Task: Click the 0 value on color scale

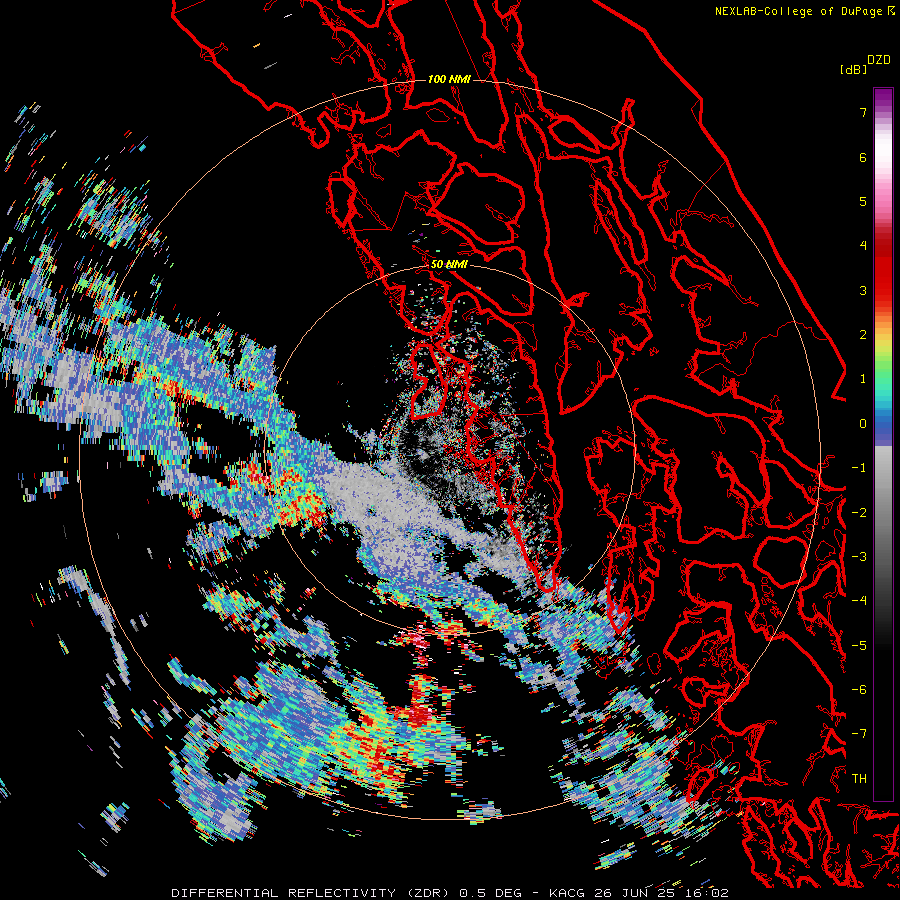Action: [x=863, y=424]
